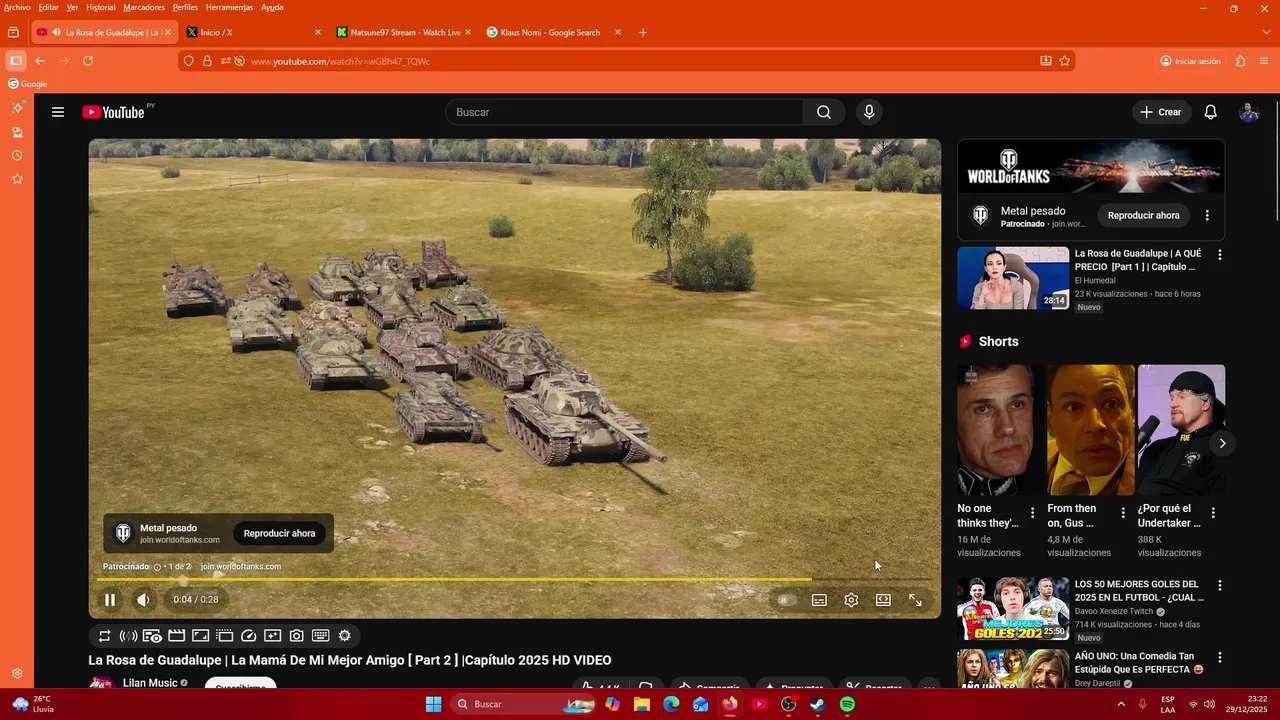1280x720 pixels.
Task: Open options for LOS 50 MEJORES GOLES video
Action: coord(1219,585)
